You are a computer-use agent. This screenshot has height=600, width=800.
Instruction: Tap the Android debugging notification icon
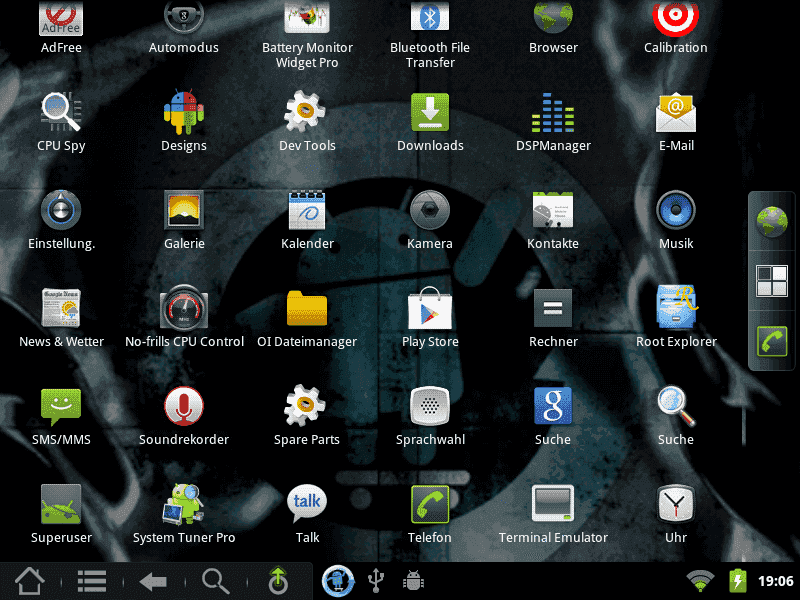pos(413,581)
